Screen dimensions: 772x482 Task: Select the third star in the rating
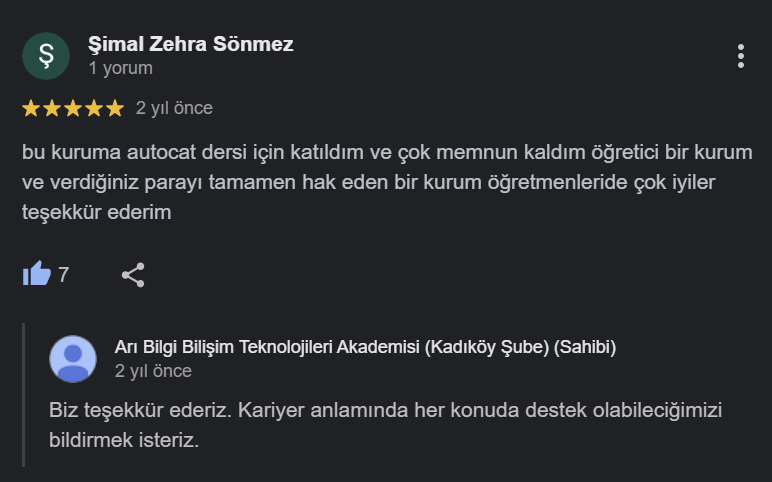coord(73,108)
